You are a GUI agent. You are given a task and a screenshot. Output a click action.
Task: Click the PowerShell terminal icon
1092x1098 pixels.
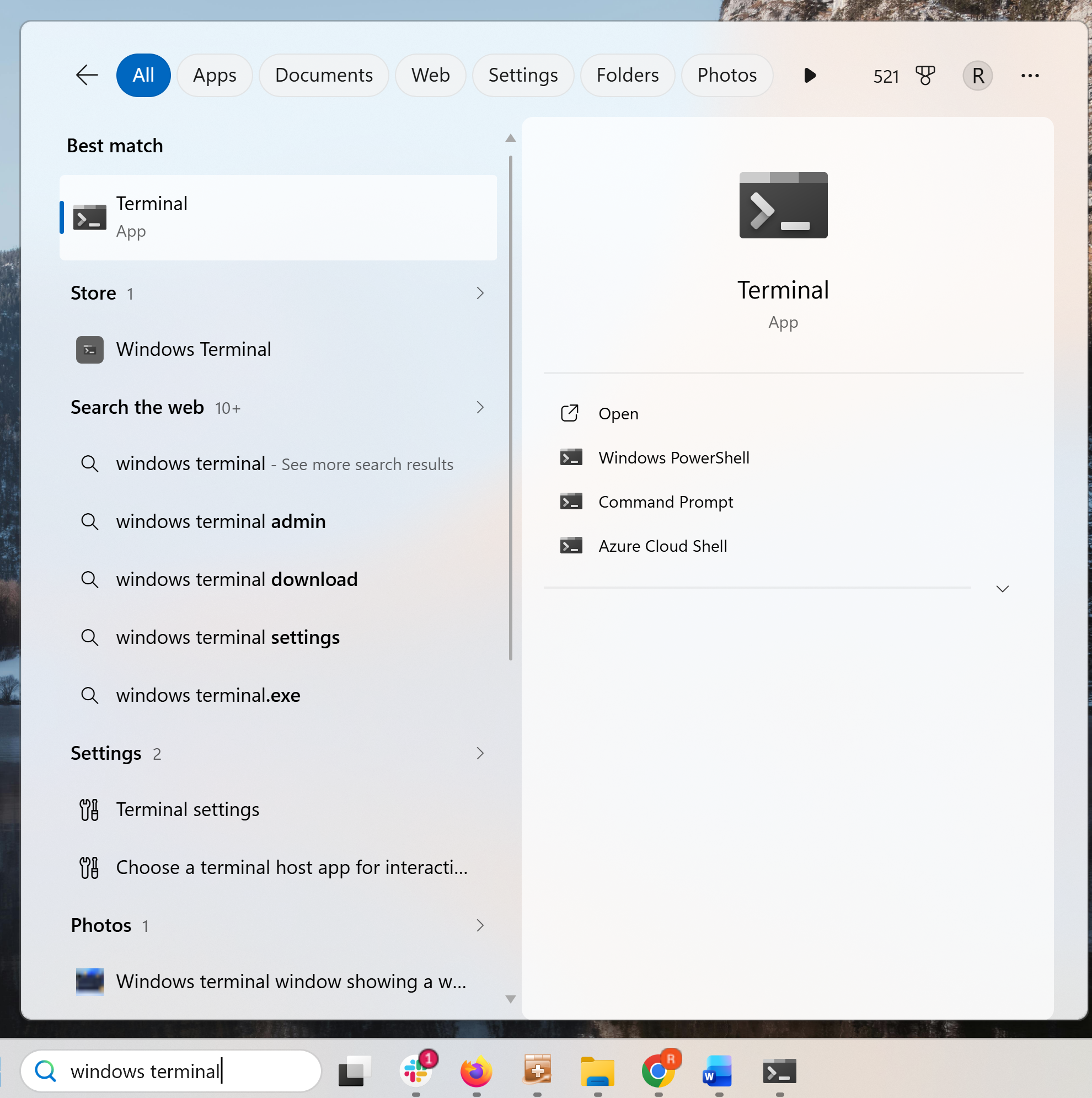point(571,457)
